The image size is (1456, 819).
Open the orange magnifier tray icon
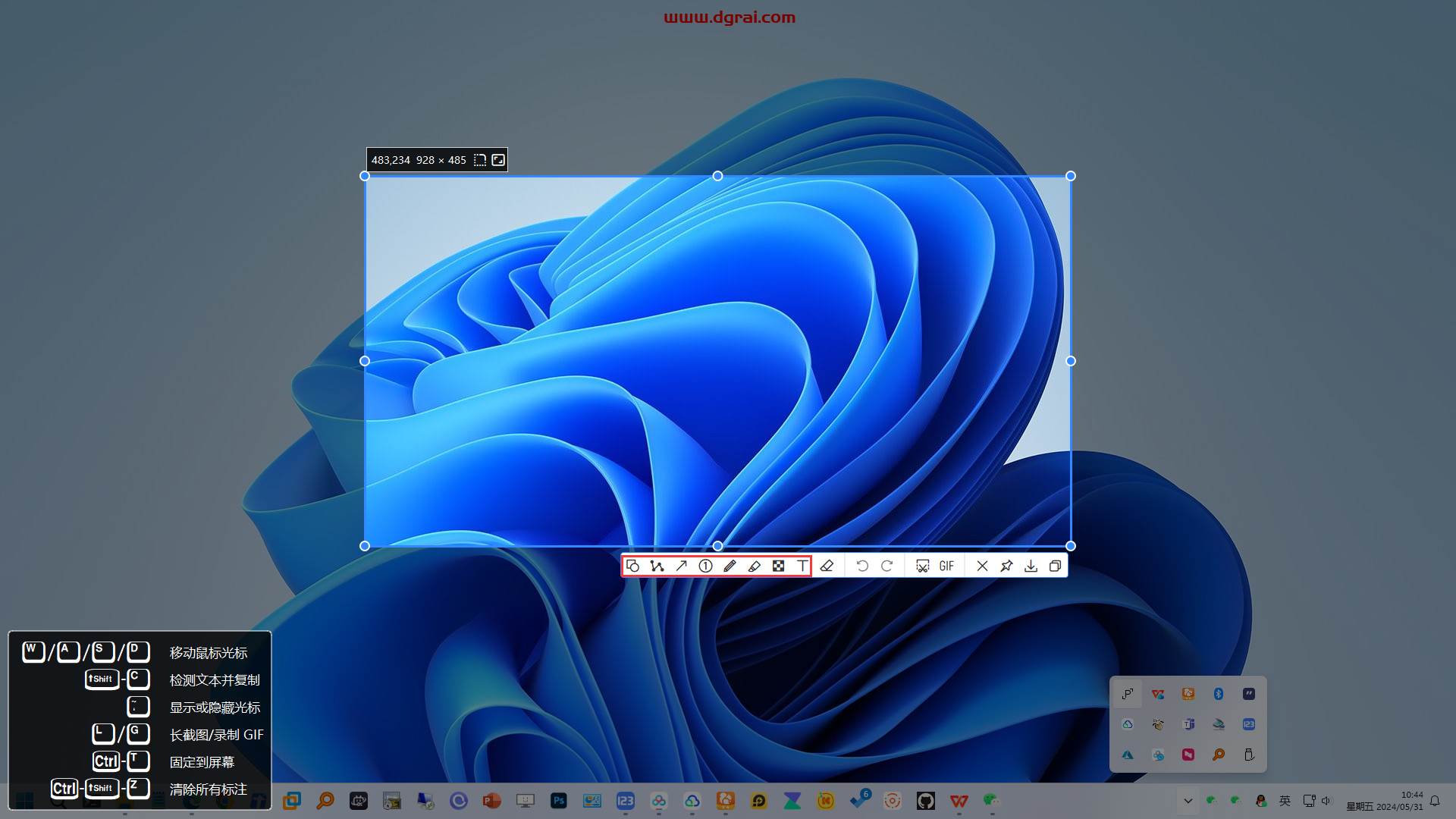tap(1219, 755)
